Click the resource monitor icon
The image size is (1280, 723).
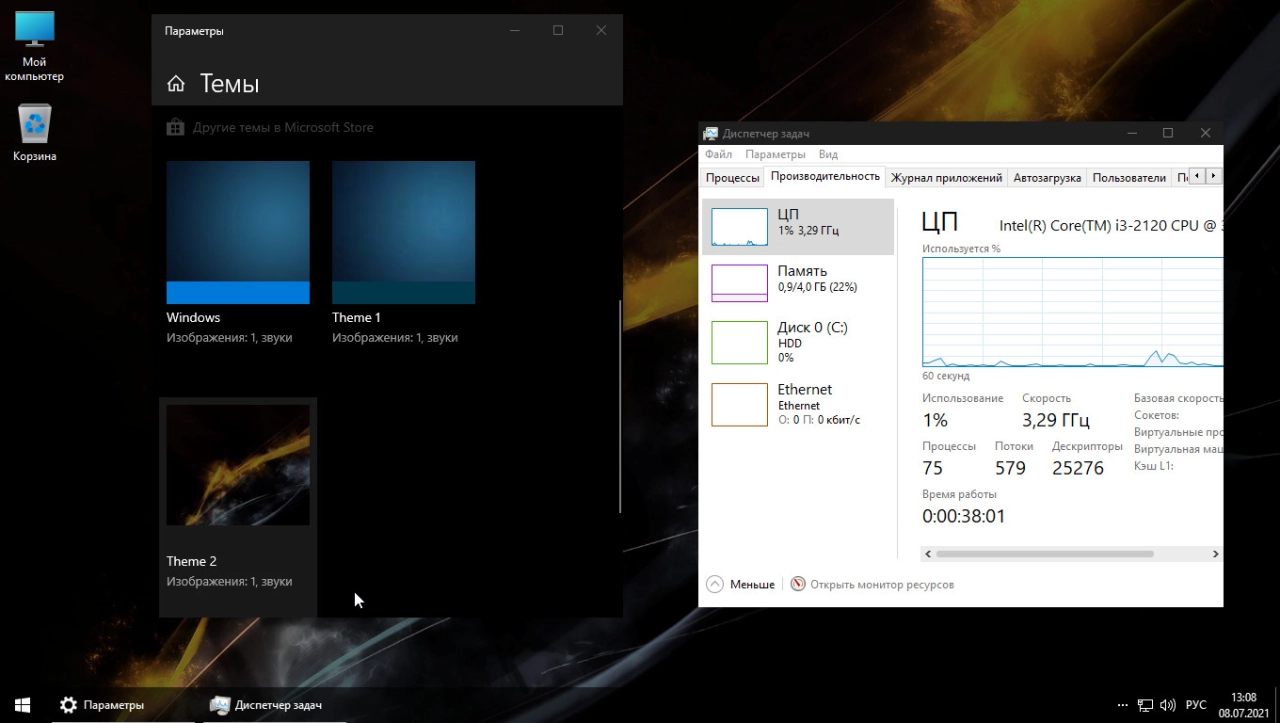click(798, 584)
